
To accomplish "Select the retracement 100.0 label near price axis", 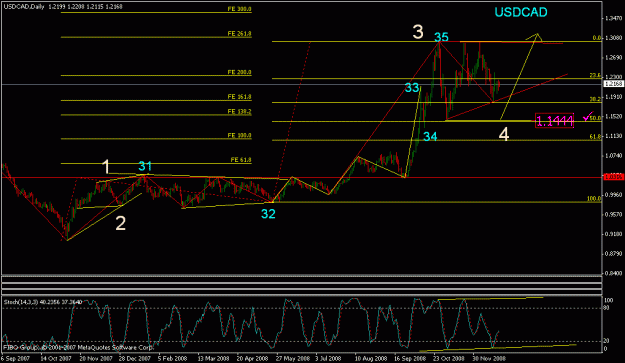I will [x=594, y=198].
